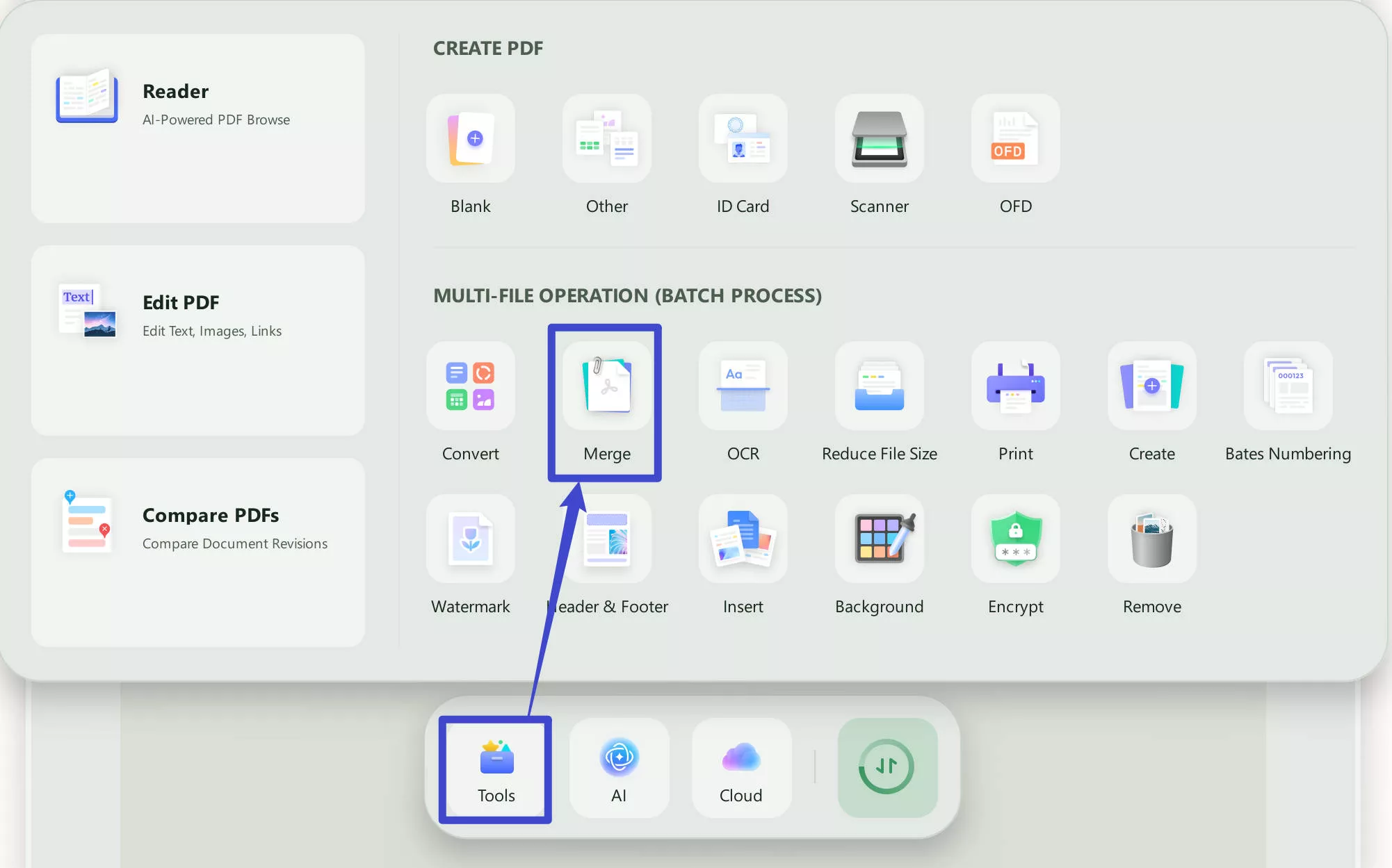The image size is (1392, 868).
Task: Open Edit PDF mode
Action: (197, 315)
